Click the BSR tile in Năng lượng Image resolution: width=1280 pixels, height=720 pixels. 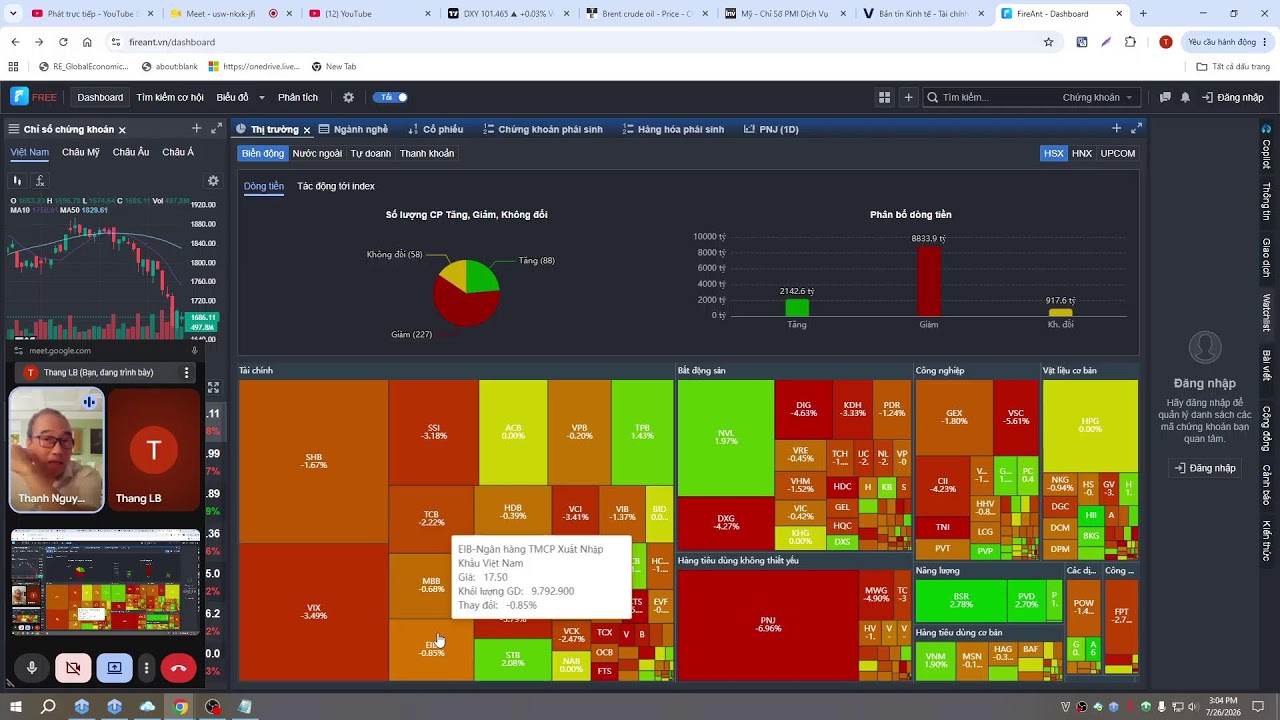click(x=961, y=601)
